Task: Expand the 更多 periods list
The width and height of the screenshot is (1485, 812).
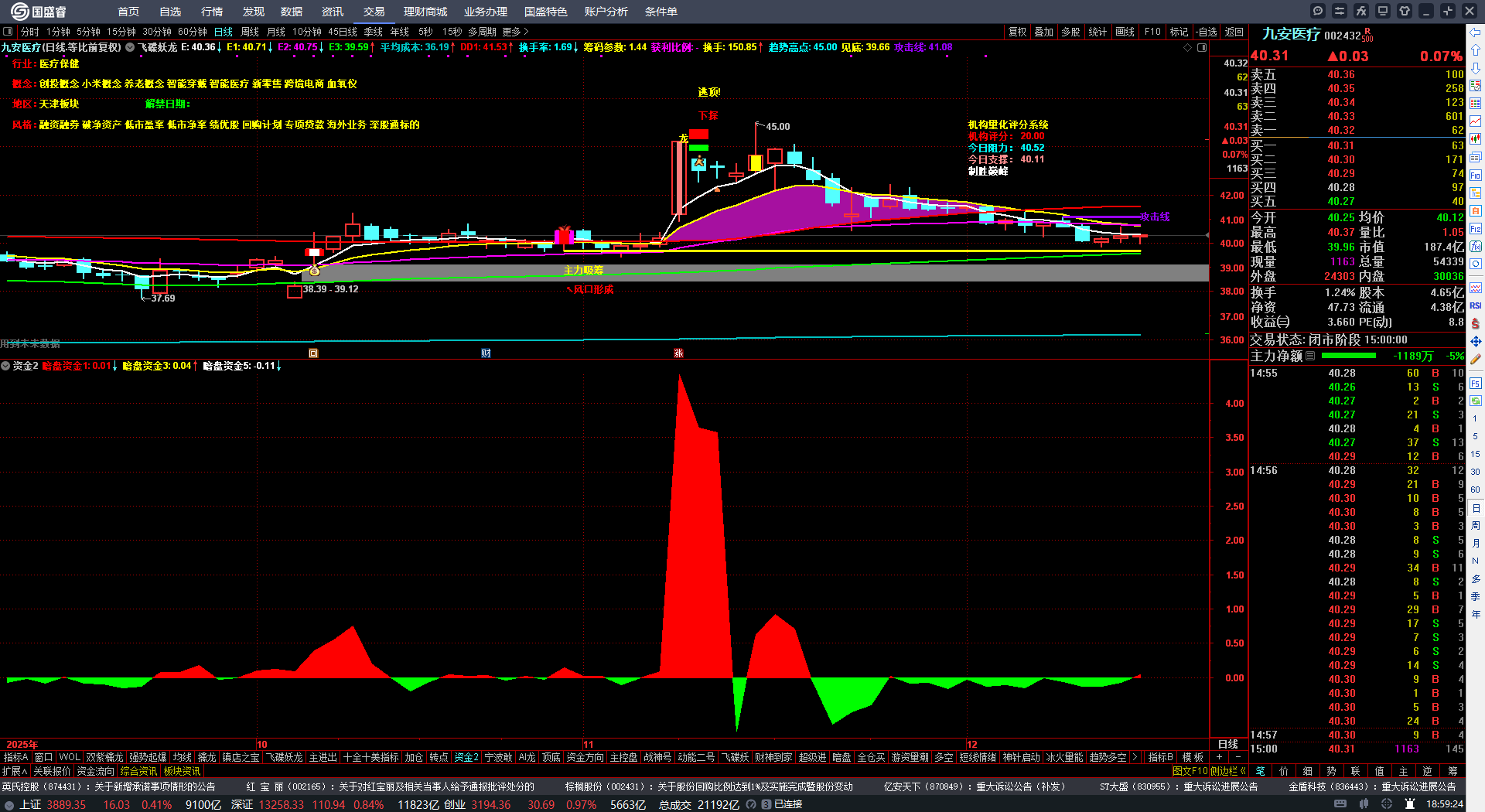Action: (x=515, y=32)
